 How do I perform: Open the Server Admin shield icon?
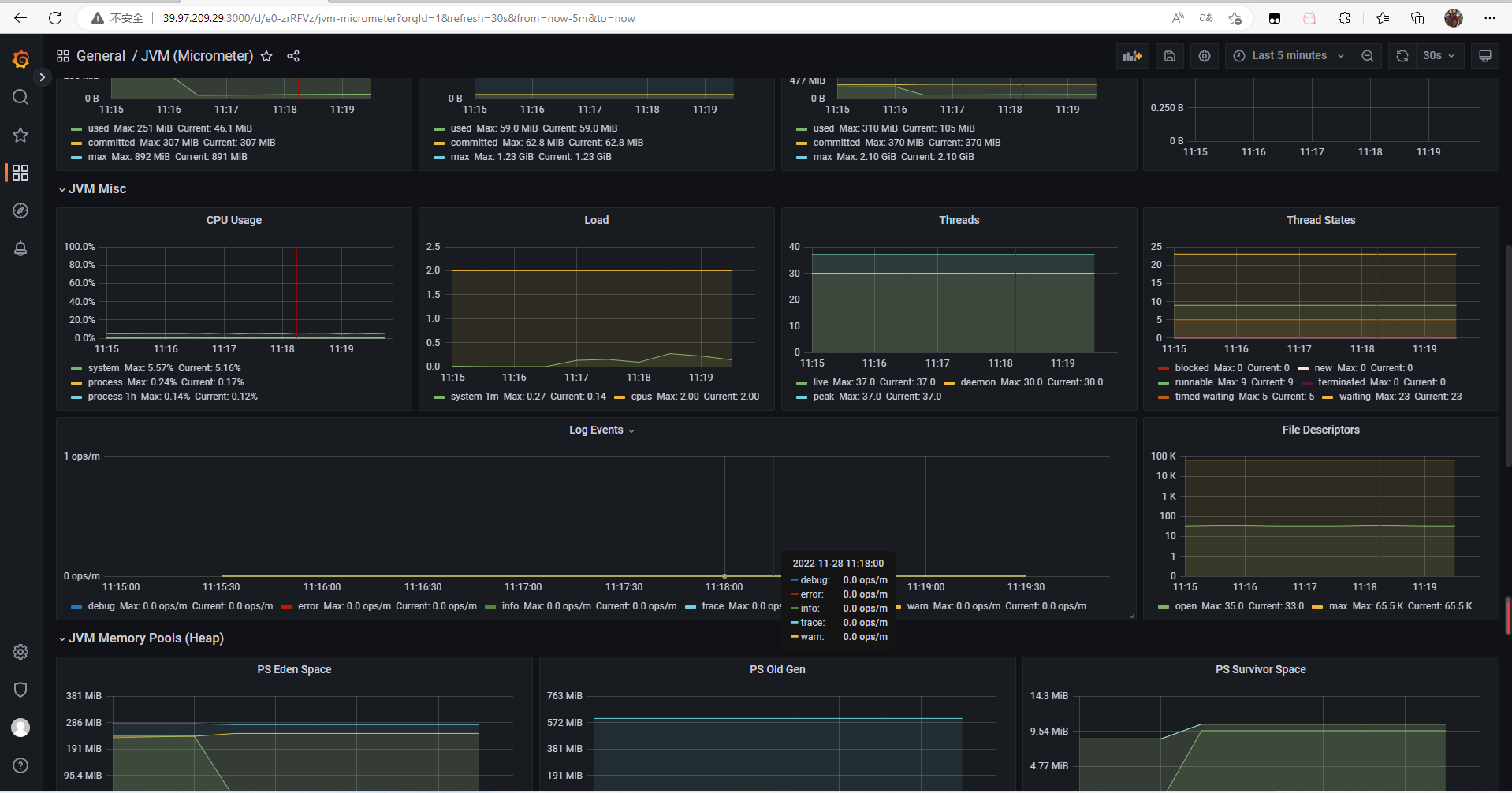[x=20, y=690]
